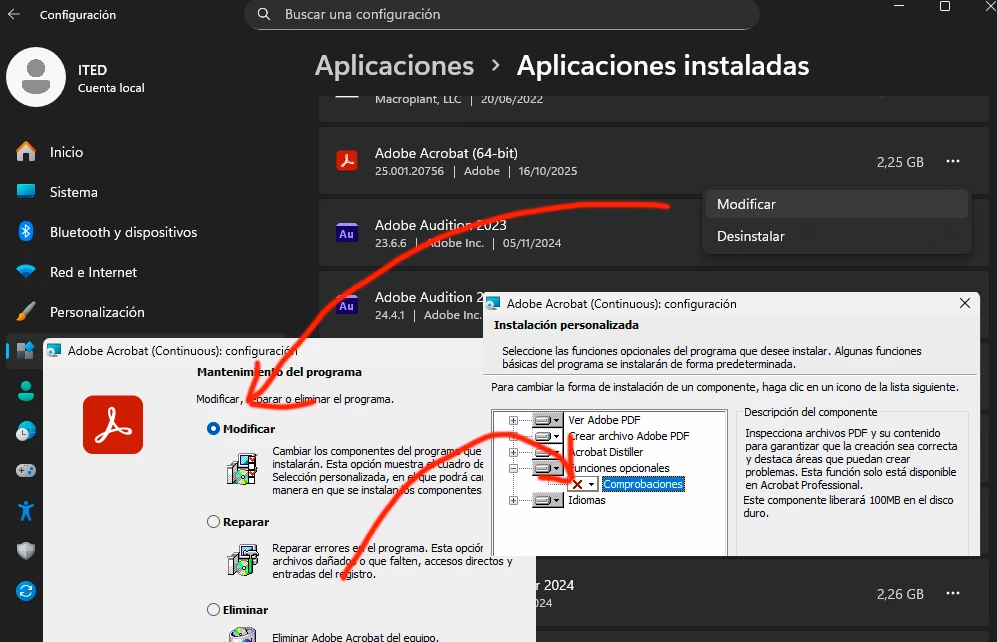Image resolution: width=997 pixels, height=642 pixels.
Task: Expand the Acrobat Distiller tree node
Action: [513, 452]
